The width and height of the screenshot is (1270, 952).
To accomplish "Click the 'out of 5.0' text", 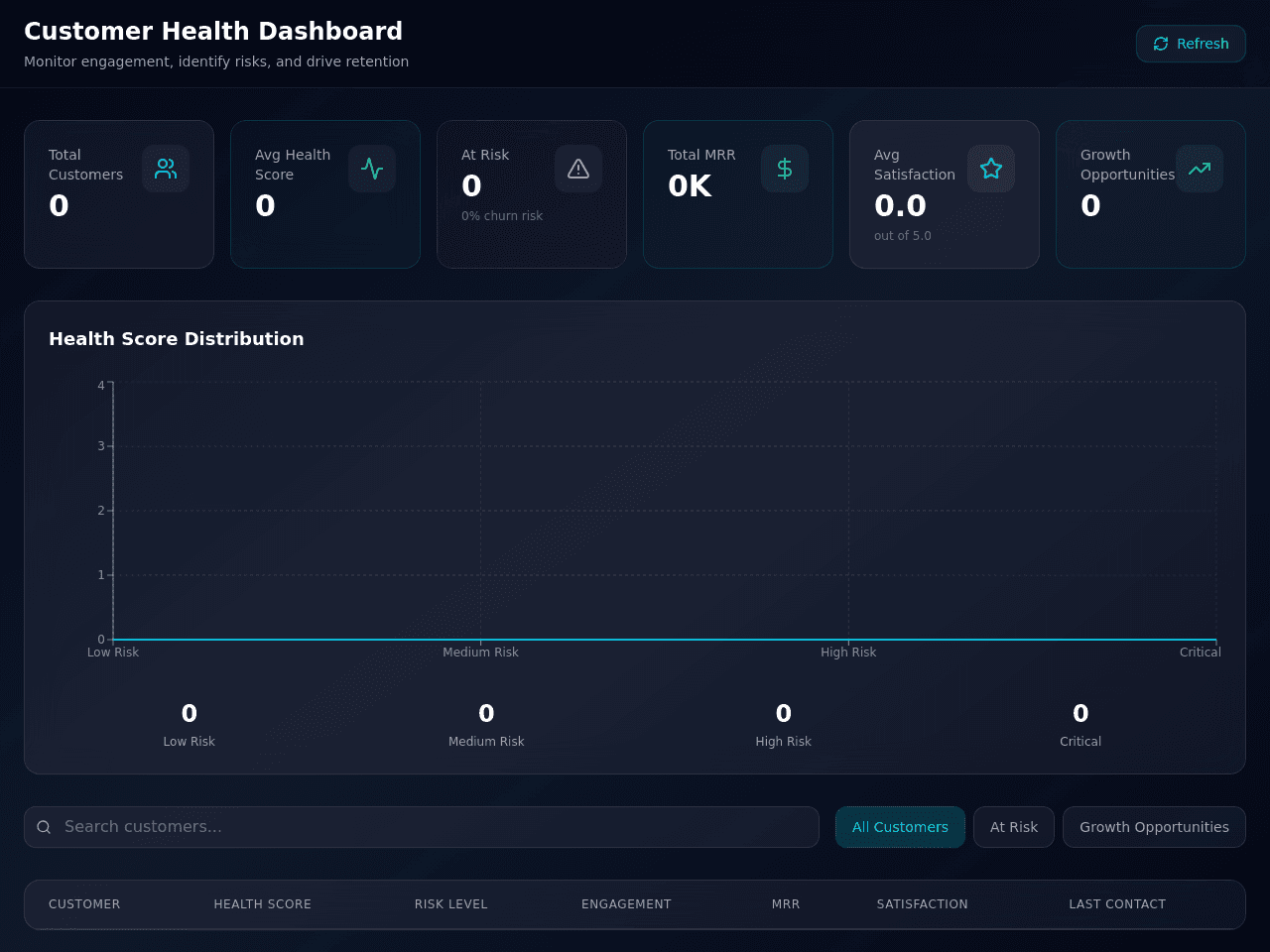I will (x=903, y=236).
